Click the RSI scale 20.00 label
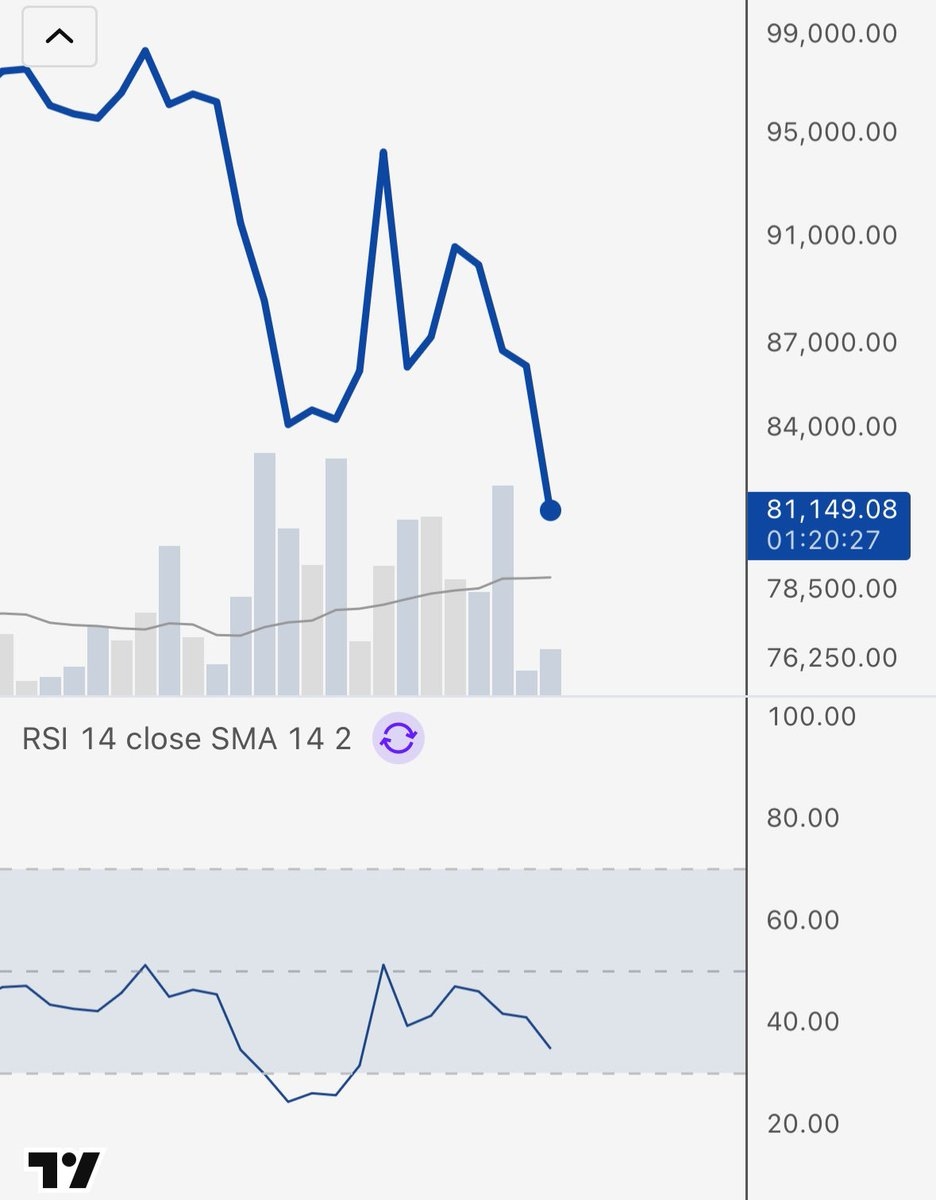 point(803,1123)
